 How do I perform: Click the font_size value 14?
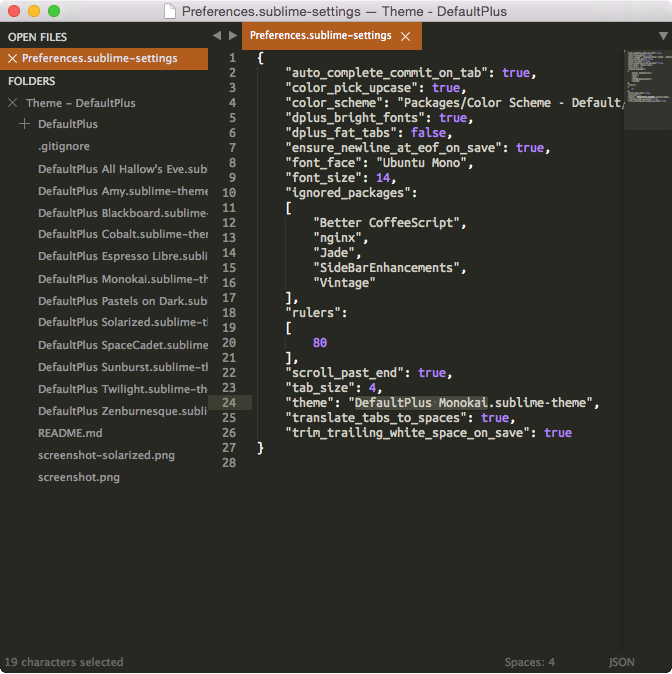(x=383, y=178)
